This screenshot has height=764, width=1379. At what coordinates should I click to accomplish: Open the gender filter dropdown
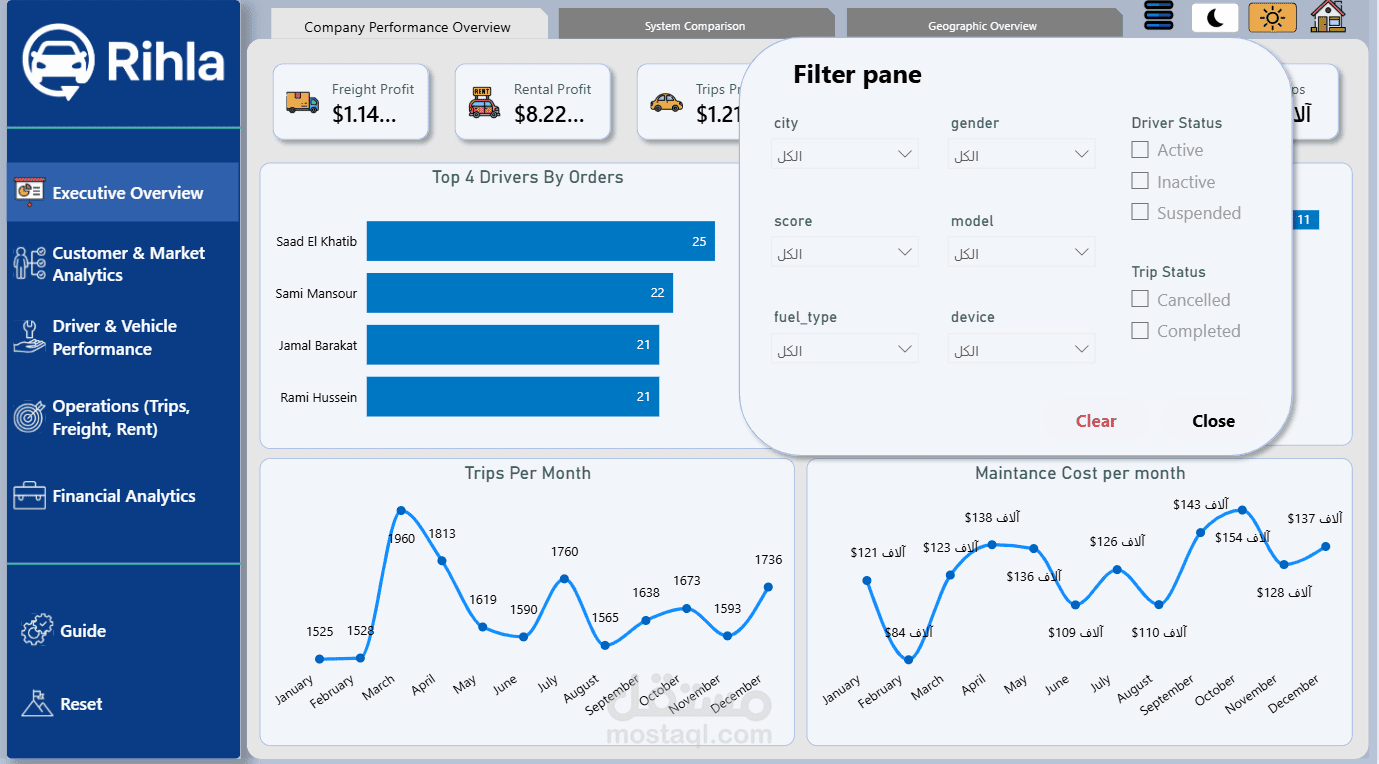tap(1022, 155)
